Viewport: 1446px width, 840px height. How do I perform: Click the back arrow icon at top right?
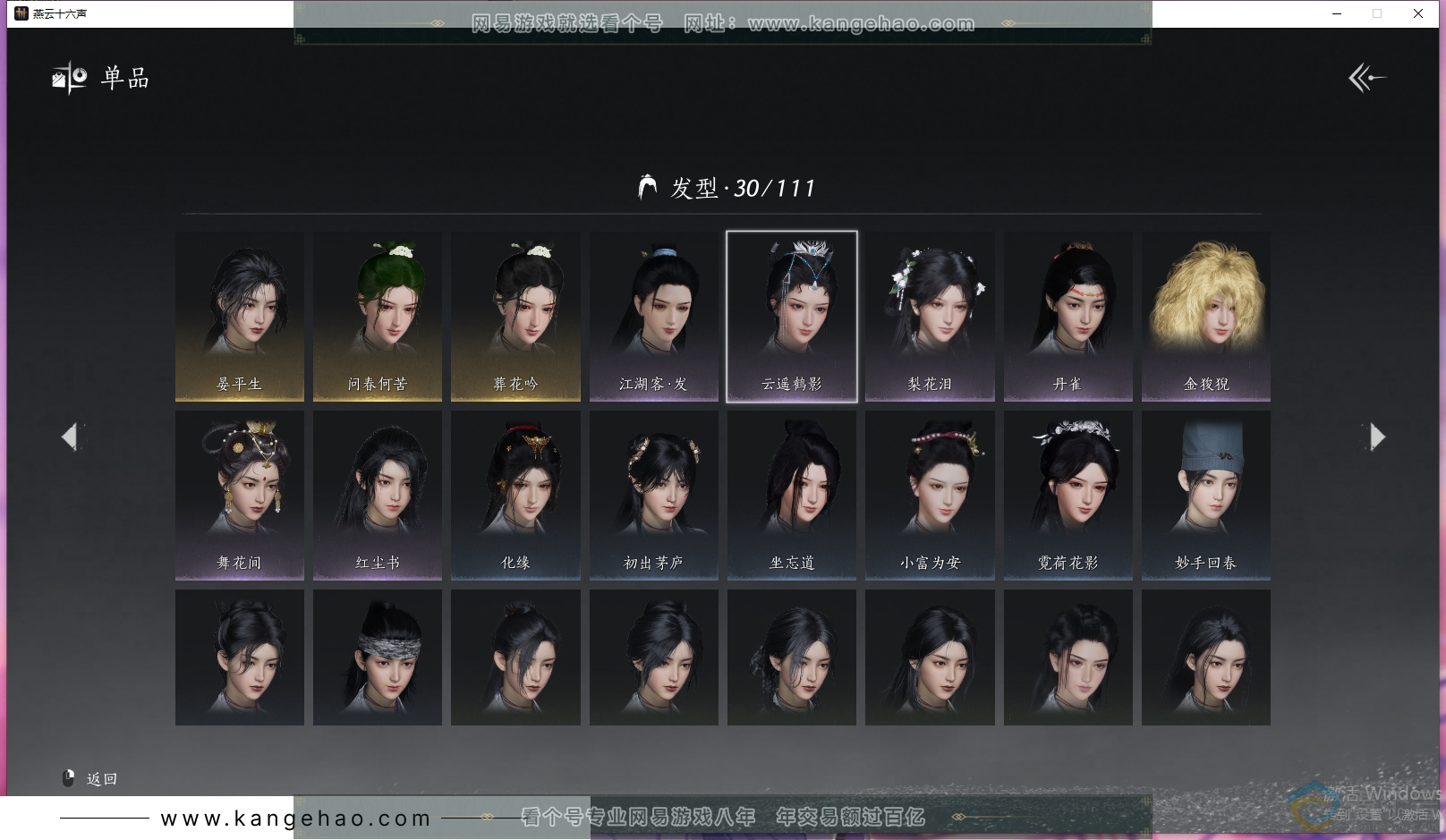click(1367, 78)
